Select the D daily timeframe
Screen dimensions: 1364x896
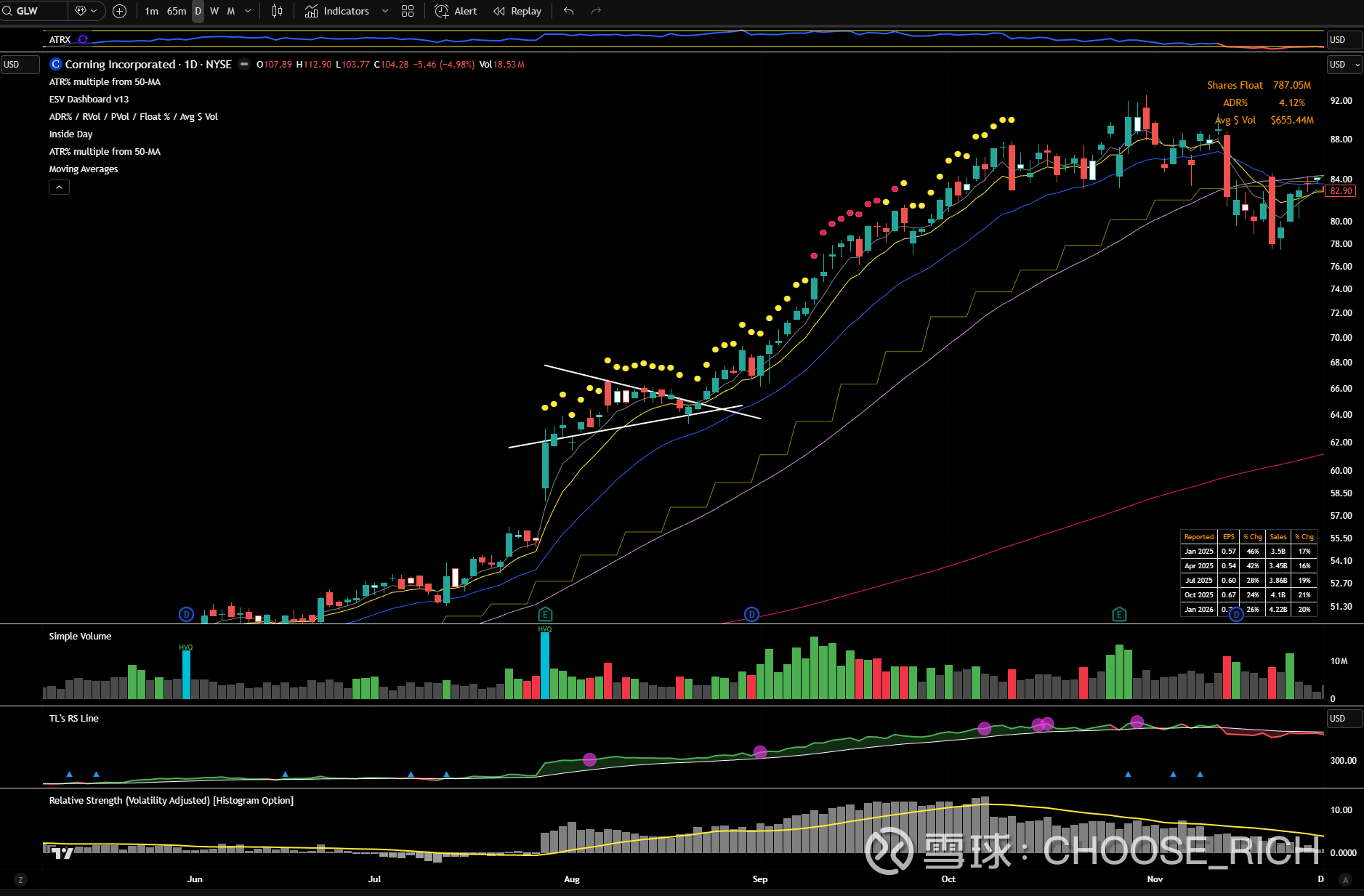(198, 11)
